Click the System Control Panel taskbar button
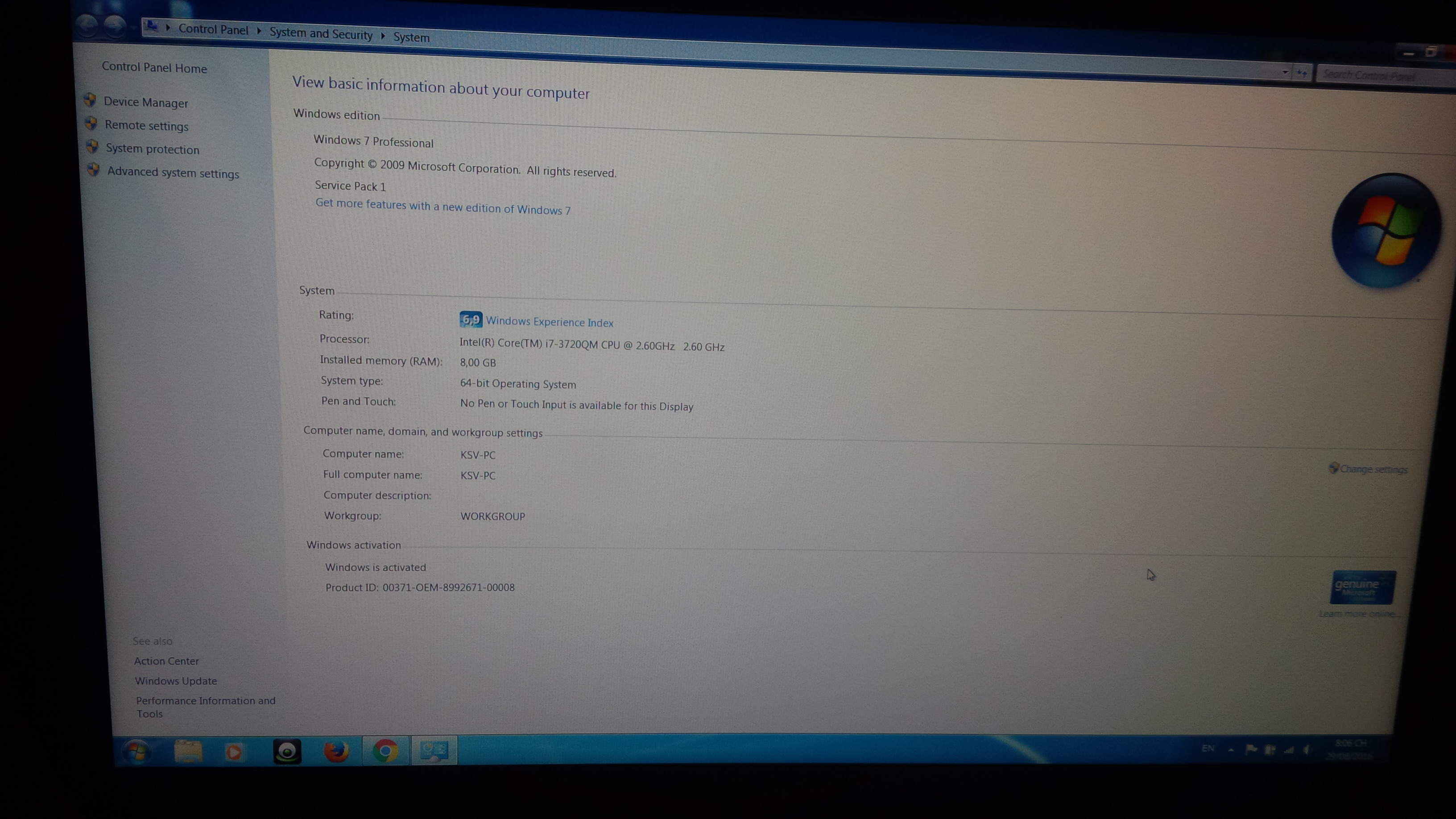Screen dimensions: 1456x819 click(434, 751)
